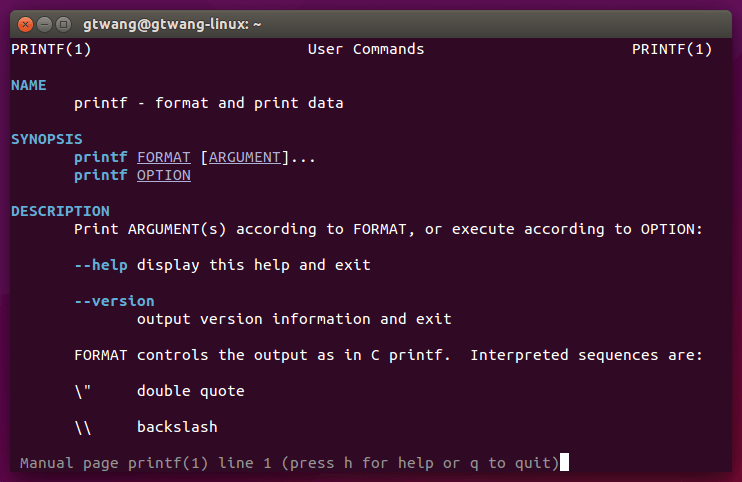Click the underlined OPTION in the synopsis
Viewport: 742px width, 482px height.
(x=164, y=175)
